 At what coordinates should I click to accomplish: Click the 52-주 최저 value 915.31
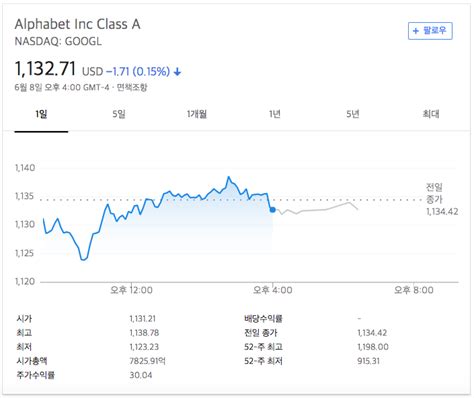point(368,361)
